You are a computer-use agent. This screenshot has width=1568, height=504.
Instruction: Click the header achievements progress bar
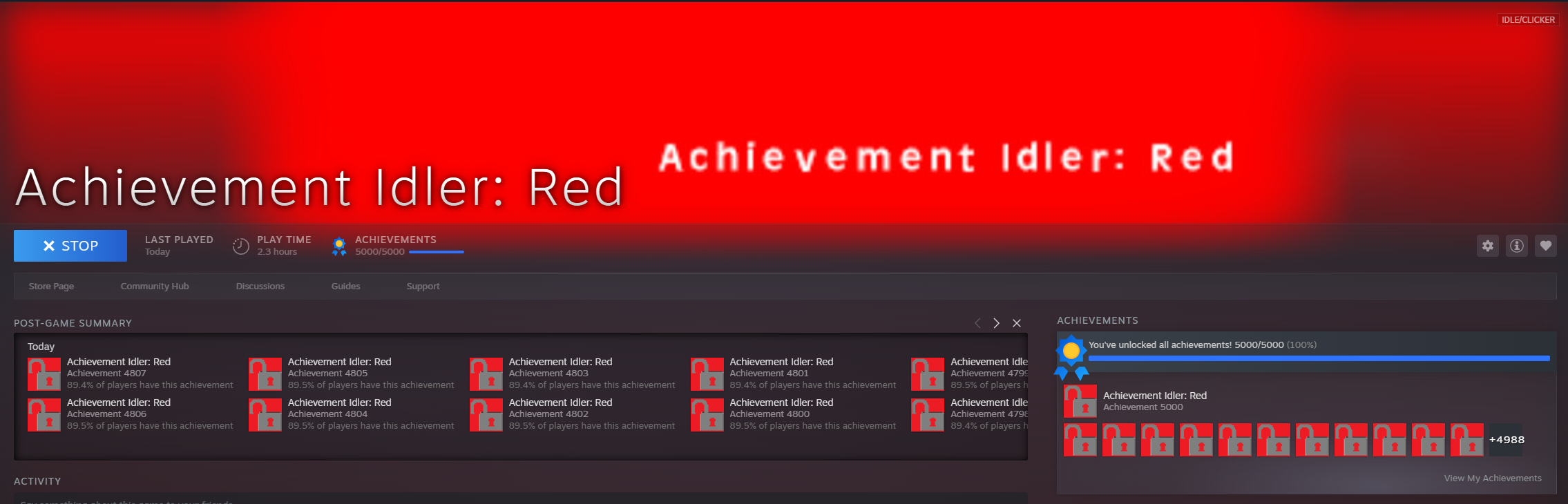point(437,252)
